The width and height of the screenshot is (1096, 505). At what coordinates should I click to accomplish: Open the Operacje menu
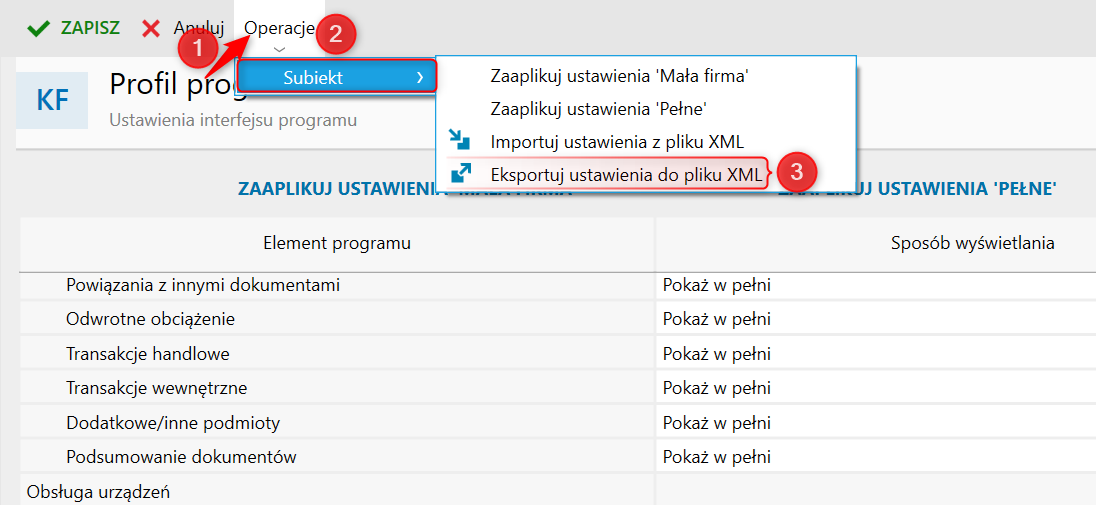[279, 28]
